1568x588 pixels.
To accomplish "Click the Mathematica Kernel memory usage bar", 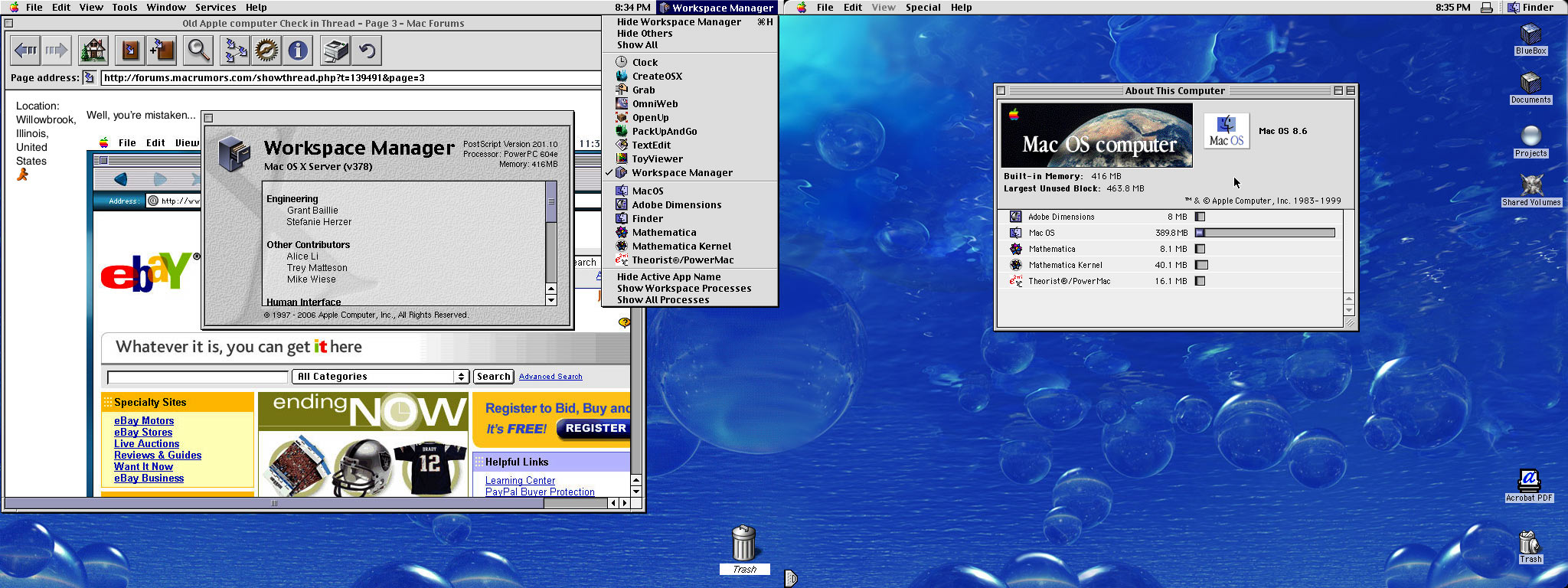I will point(1201,265).
